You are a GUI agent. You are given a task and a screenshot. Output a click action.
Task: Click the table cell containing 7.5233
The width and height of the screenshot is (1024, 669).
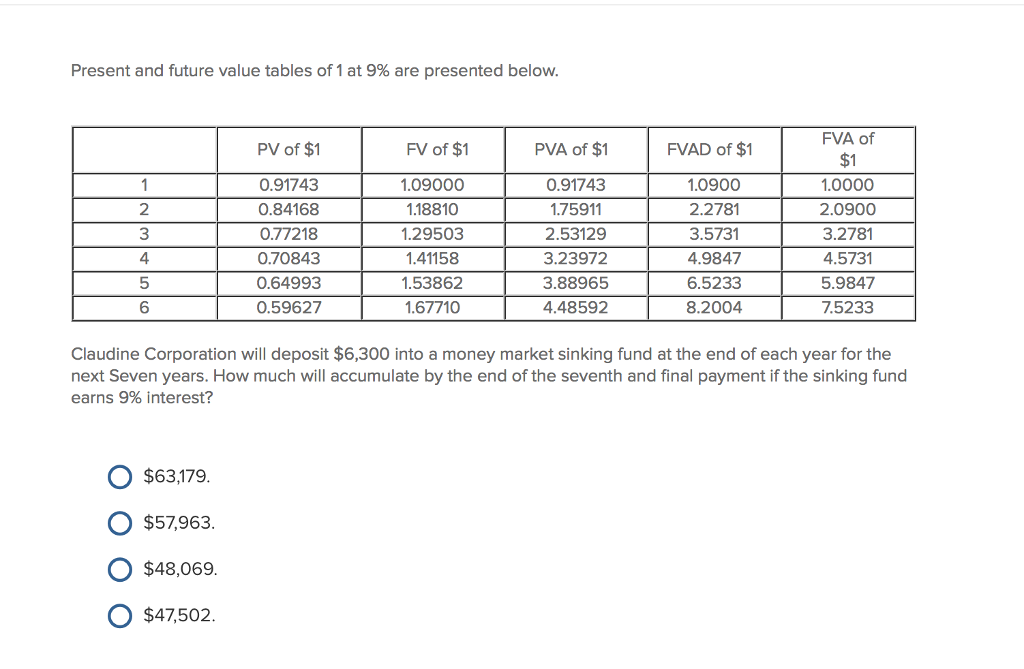pos(847,308)
